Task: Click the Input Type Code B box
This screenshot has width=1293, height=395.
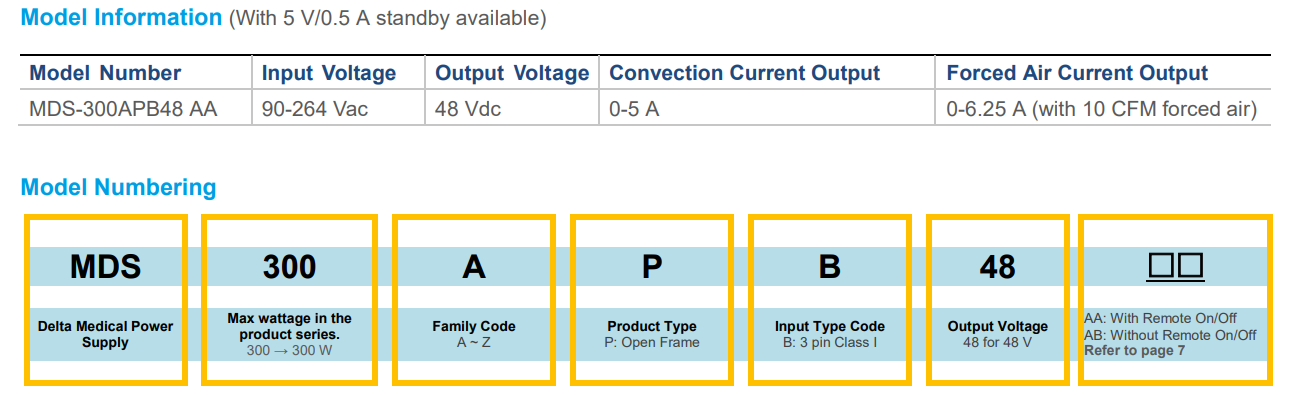Action: [x=830, y=299]
